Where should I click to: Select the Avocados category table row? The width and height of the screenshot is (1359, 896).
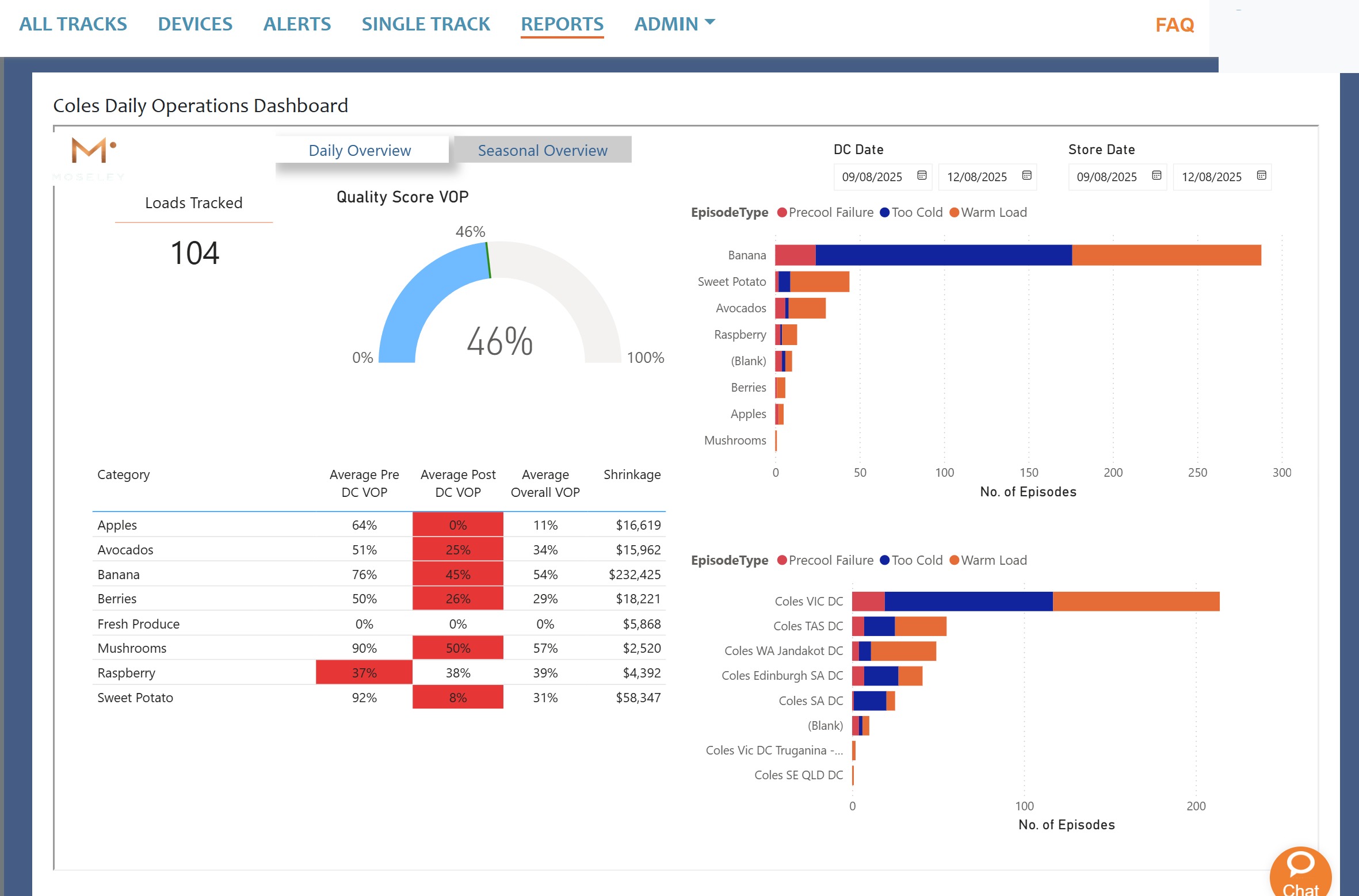379,549
